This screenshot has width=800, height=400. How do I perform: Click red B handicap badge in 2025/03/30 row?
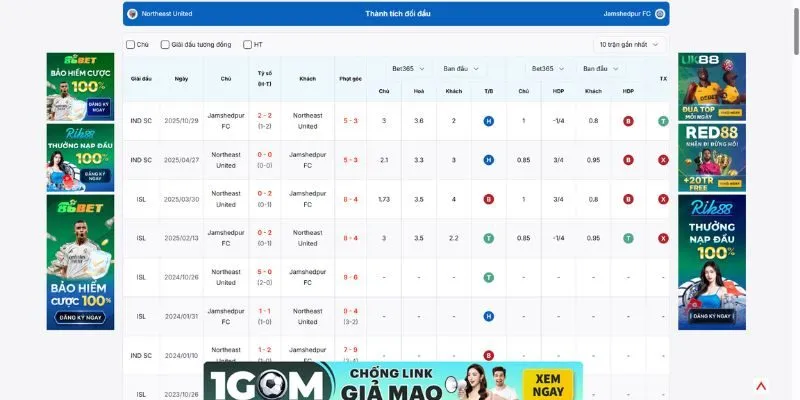[x=628, y=199]
